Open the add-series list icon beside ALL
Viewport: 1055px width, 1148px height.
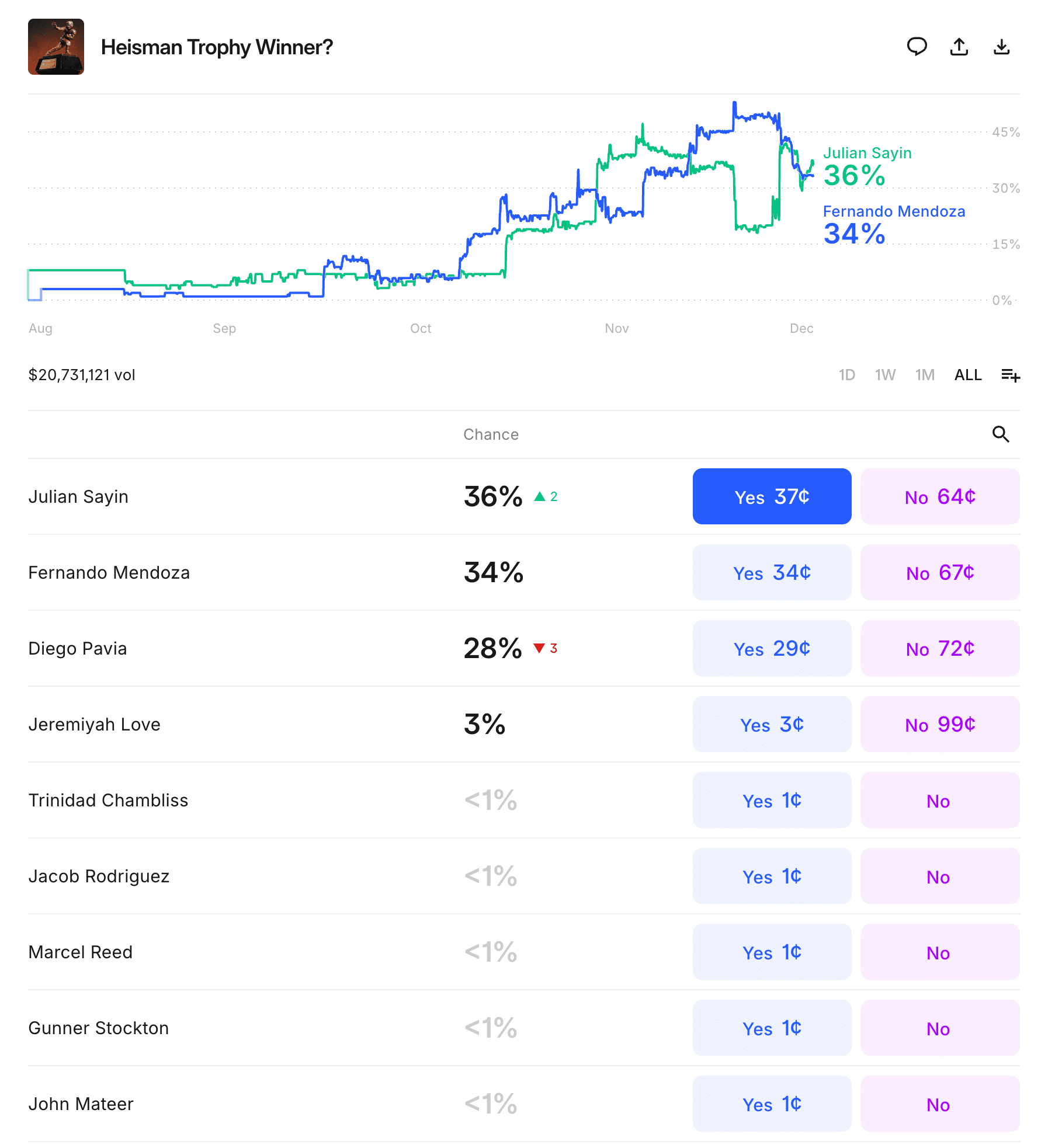point(1011,375)
